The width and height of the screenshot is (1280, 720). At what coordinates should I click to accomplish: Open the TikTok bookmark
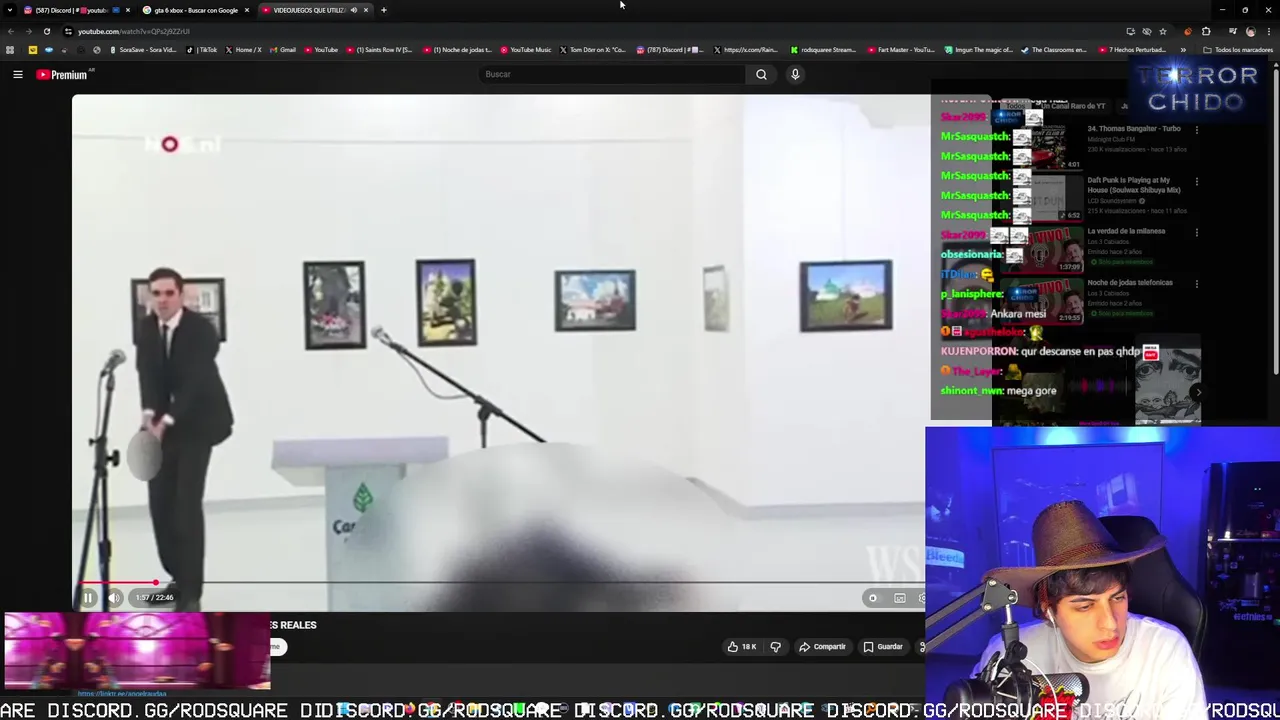[203, 50]
